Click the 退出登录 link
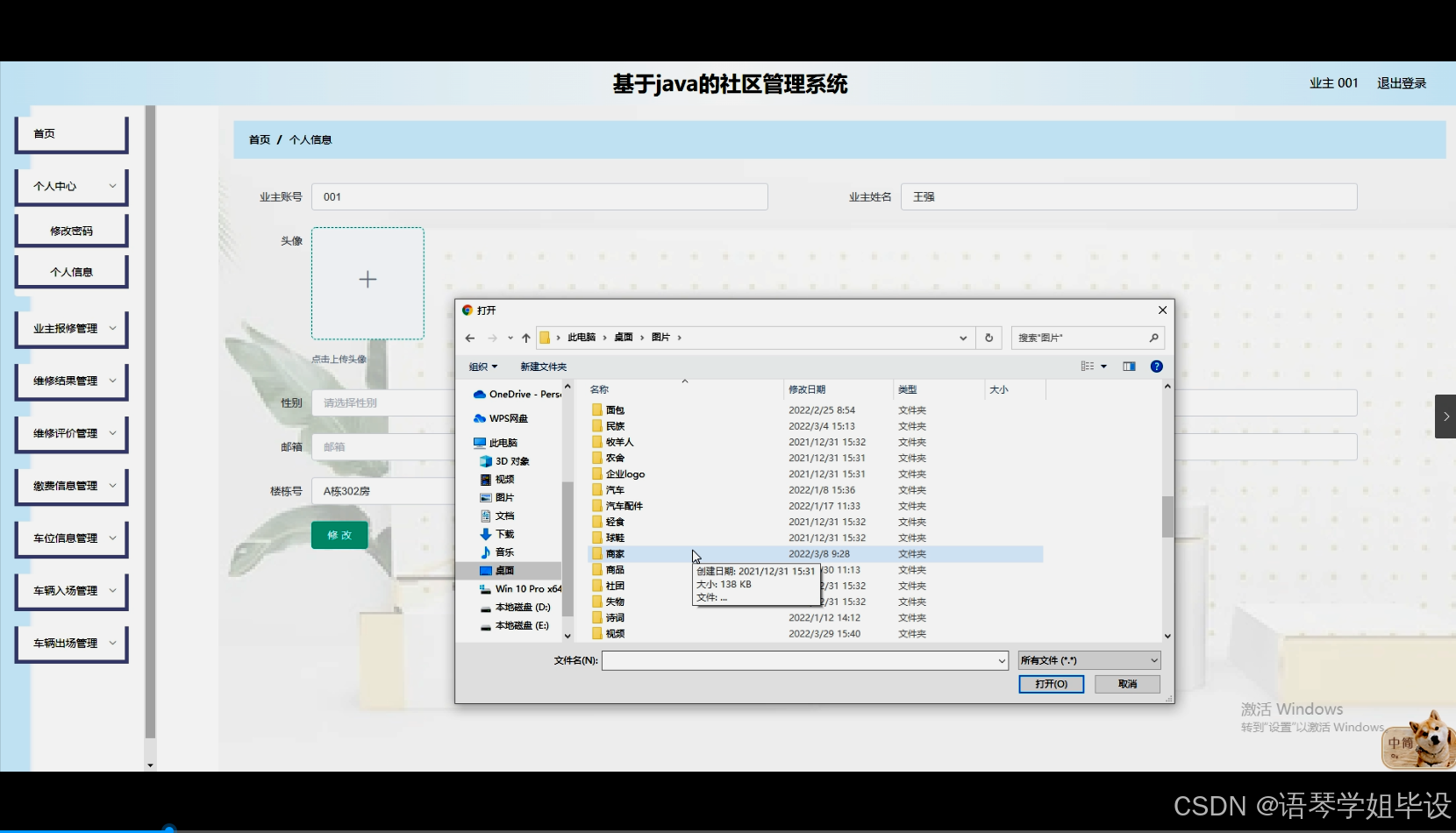The height and width of the screenshot is (833, 1456). point(1401,82)
